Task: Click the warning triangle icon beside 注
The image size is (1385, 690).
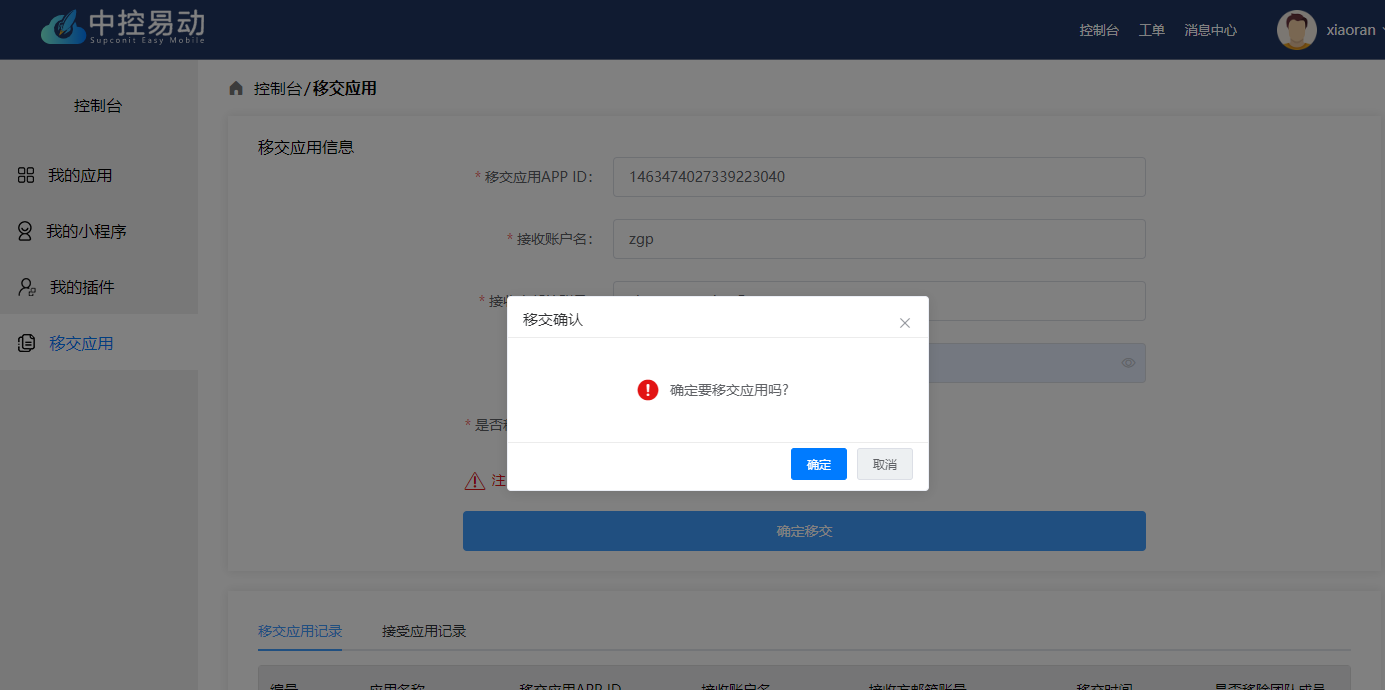Action: [x=475, y=481]
